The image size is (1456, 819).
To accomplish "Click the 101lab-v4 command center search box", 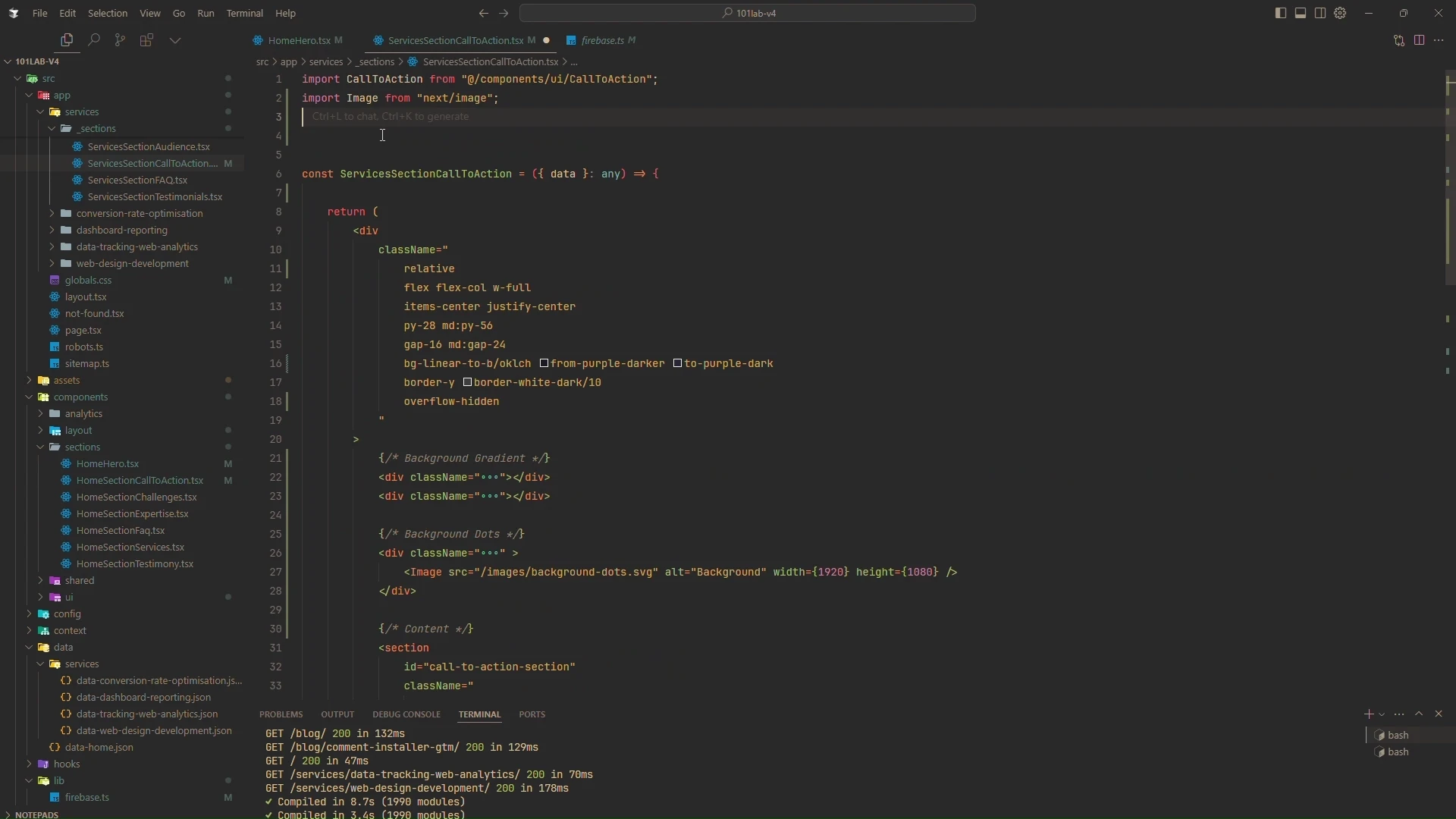I will [x=748, y=13].
